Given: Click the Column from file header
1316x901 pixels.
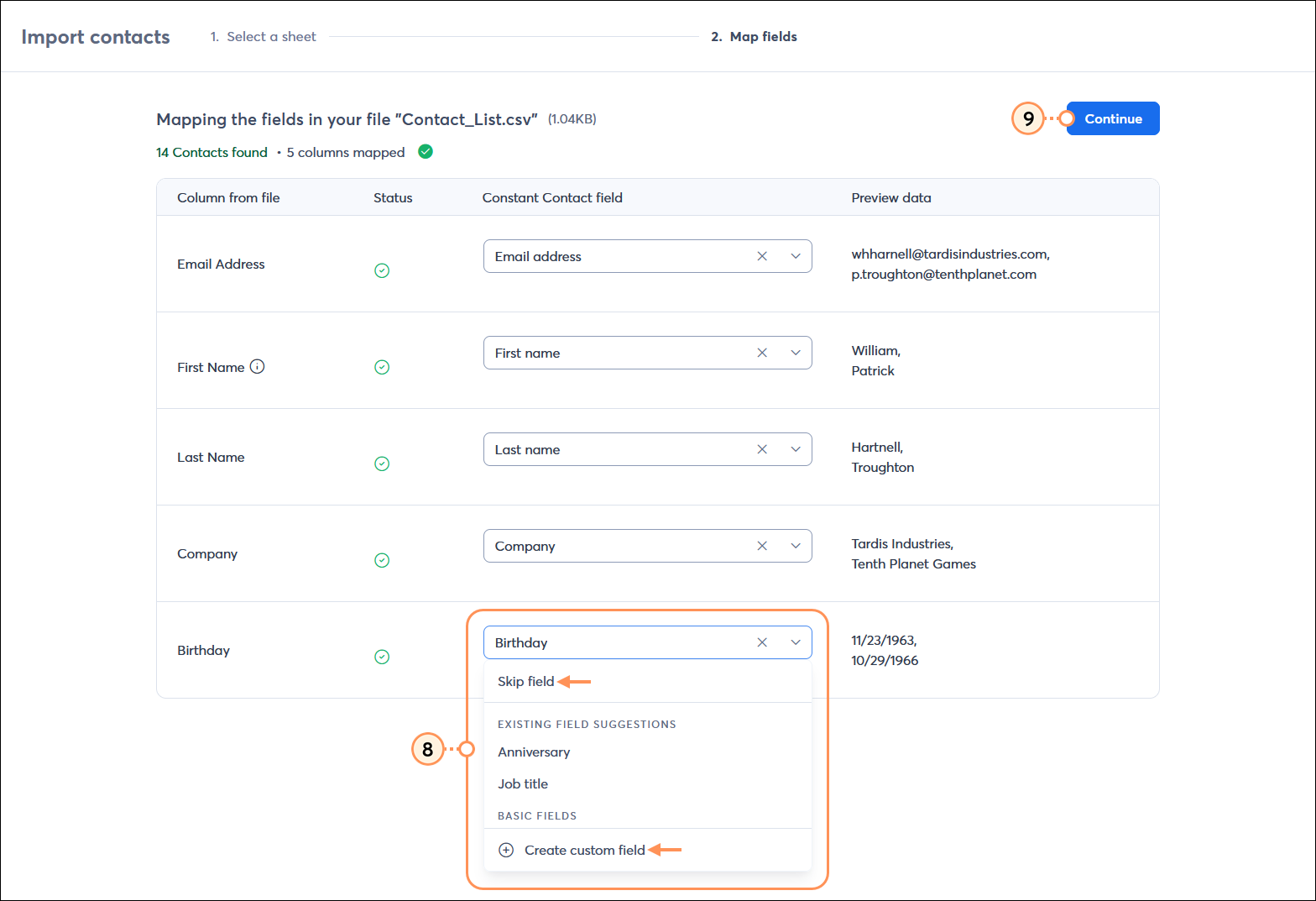Looking at the screenshot, I should [x=228, y=197].
